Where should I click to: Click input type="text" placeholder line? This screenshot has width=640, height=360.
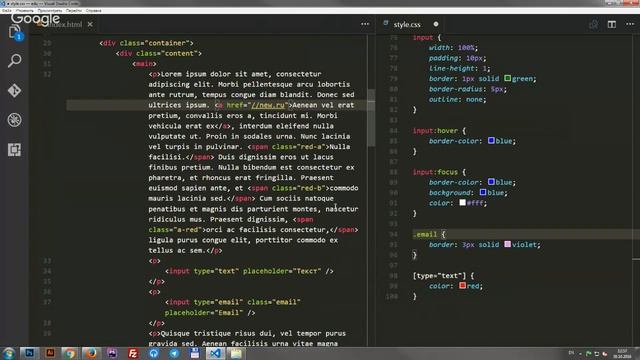click(x=249, y=271)
